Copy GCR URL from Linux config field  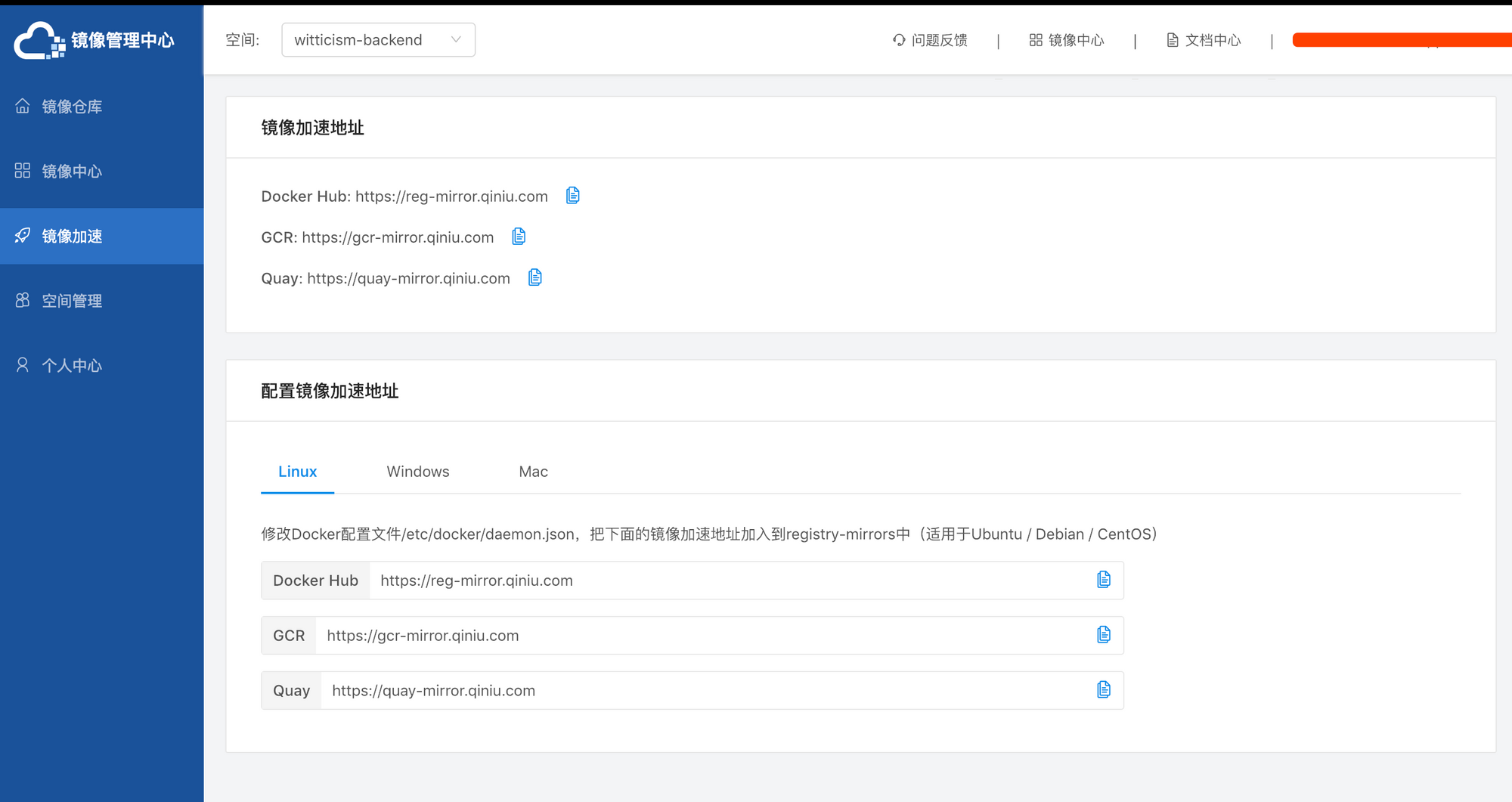pyautogui.click(x=1104, y=635)
